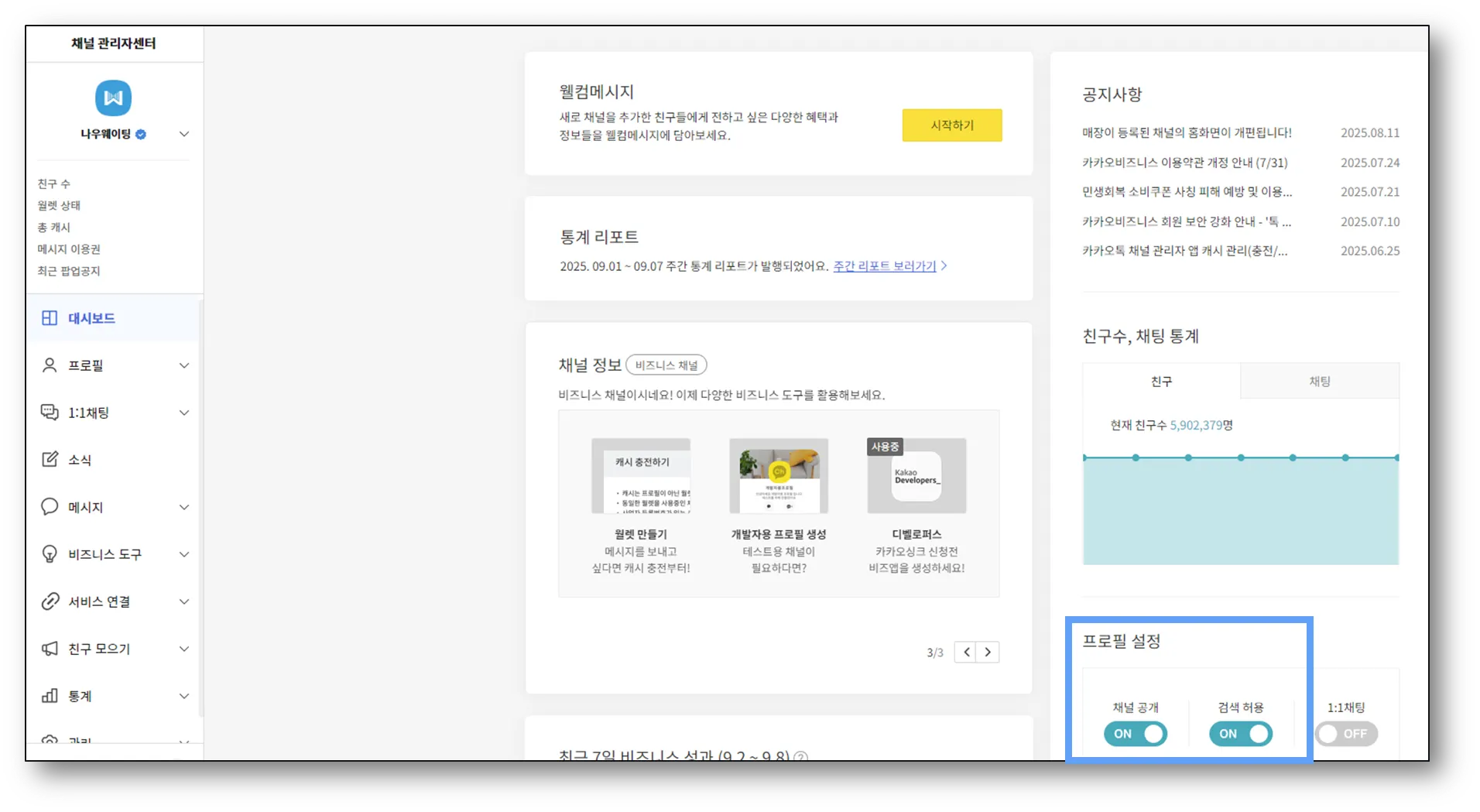
Task: Open notice 카카오비즈니스 회원 보안 강화 안내
Action: tap(1187, 221)
